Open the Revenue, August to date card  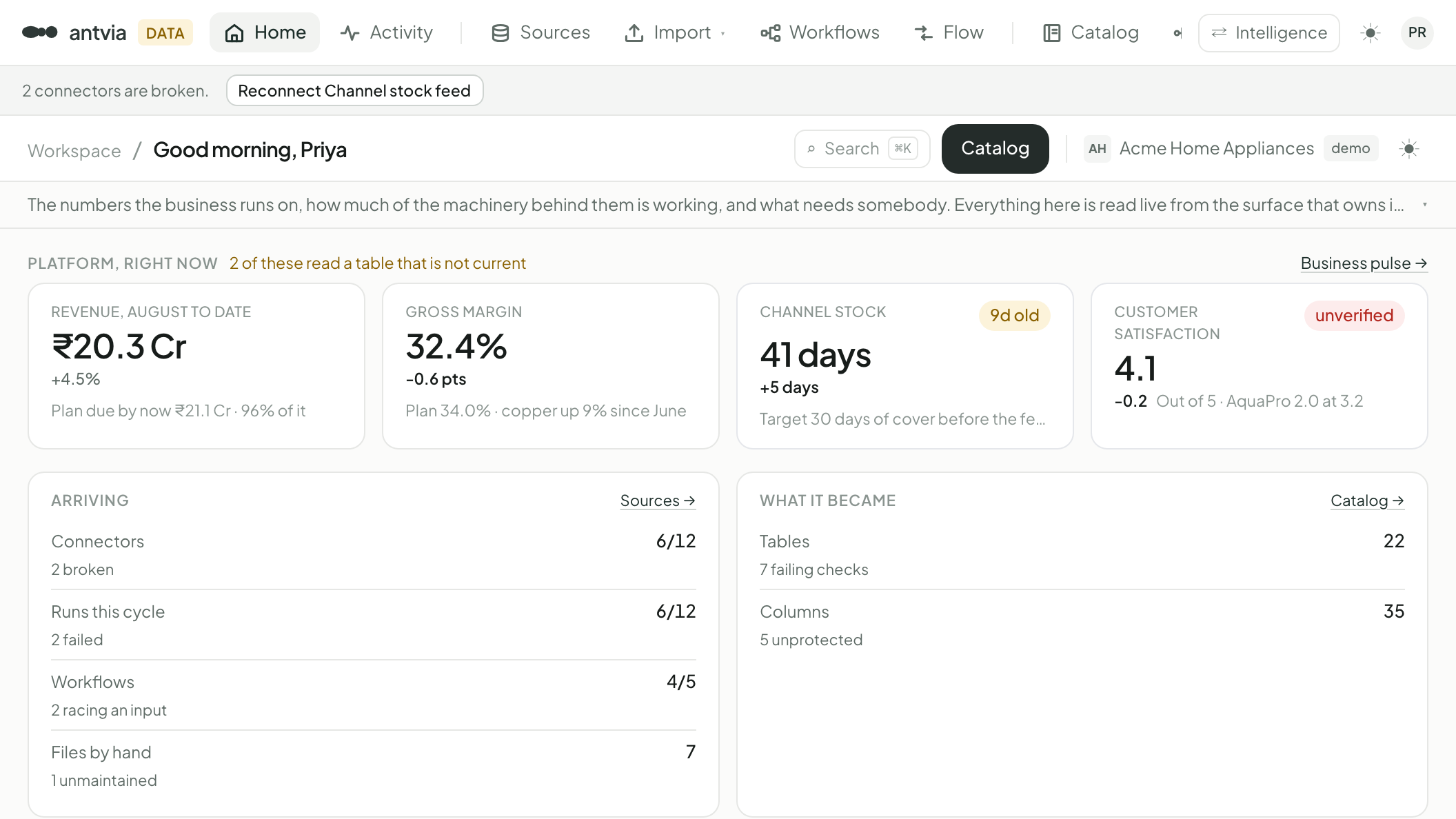[196, 366]
